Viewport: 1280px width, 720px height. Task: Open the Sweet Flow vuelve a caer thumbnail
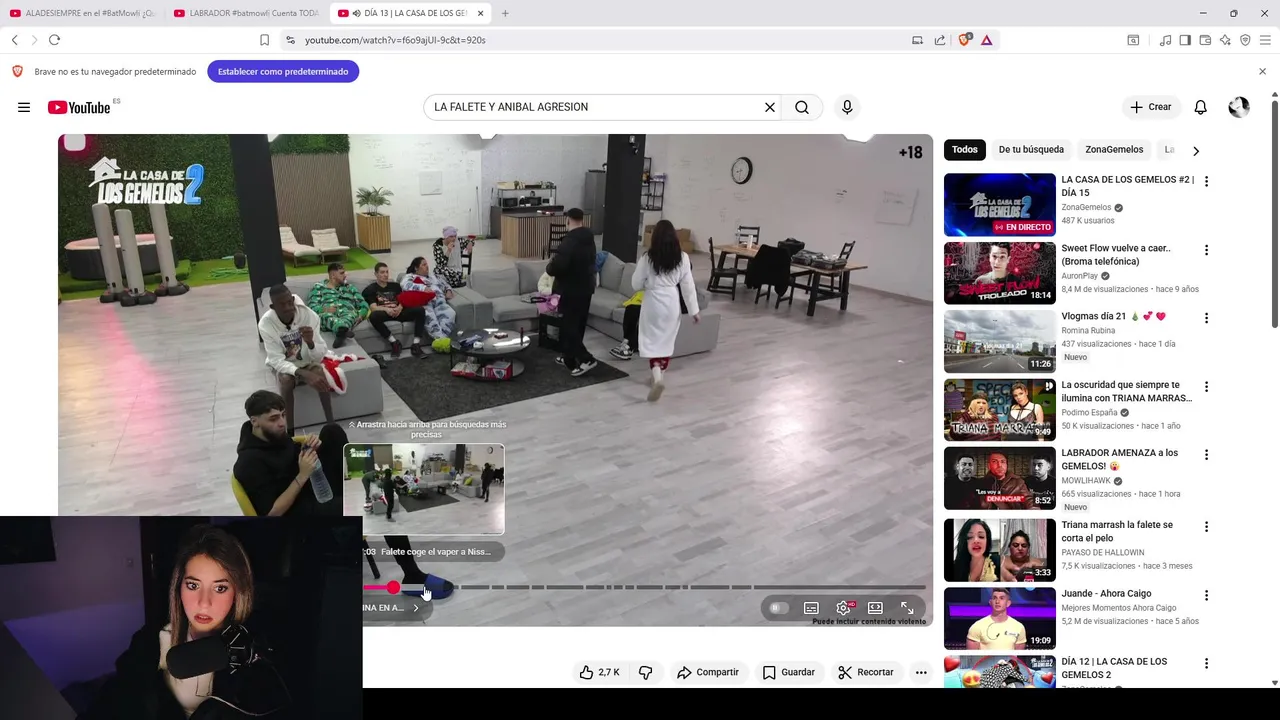point(1000,273)
